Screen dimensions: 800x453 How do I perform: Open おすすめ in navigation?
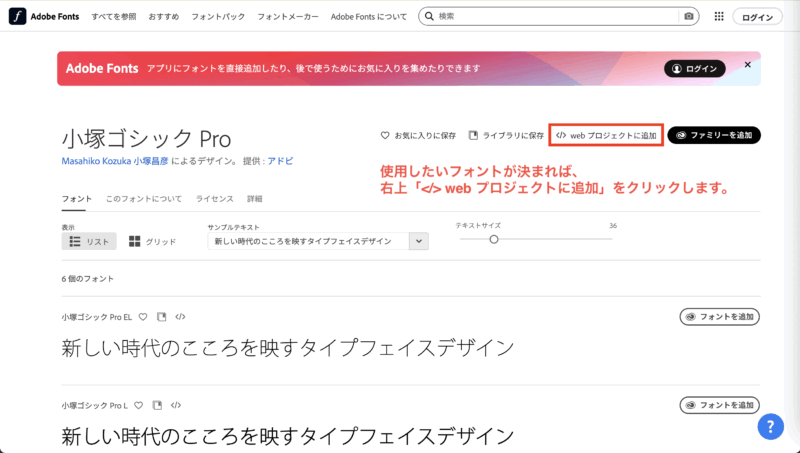[x=164, y=16]
